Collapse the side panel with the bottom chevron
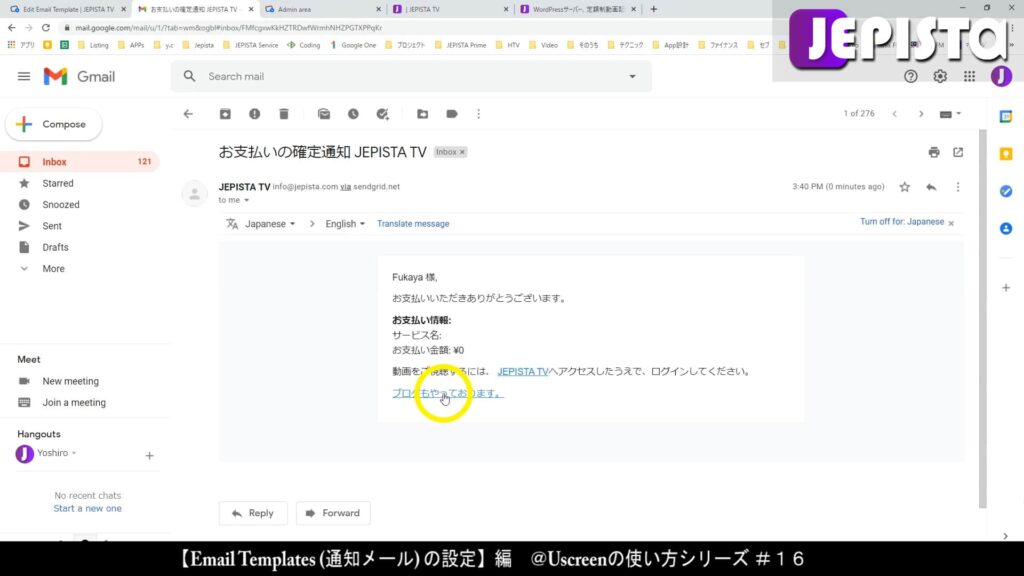This screenshot has height=576, width=1024. [1006, 536]
